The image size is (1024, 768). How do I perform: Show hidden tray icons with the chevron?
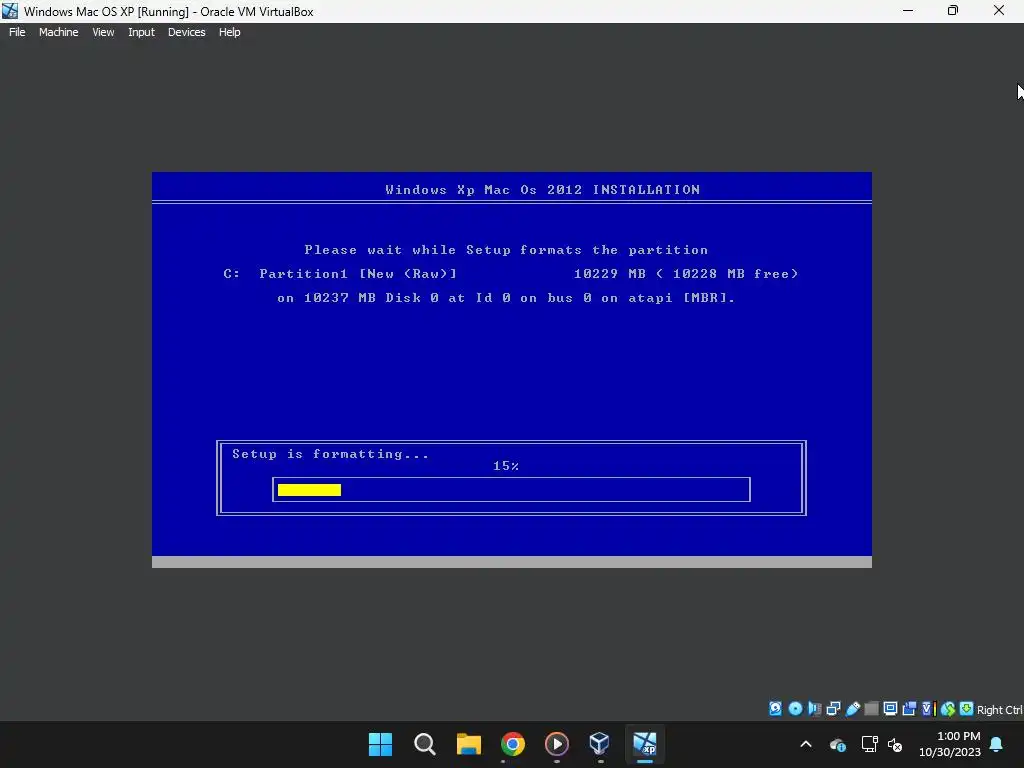tap(806, 744)
